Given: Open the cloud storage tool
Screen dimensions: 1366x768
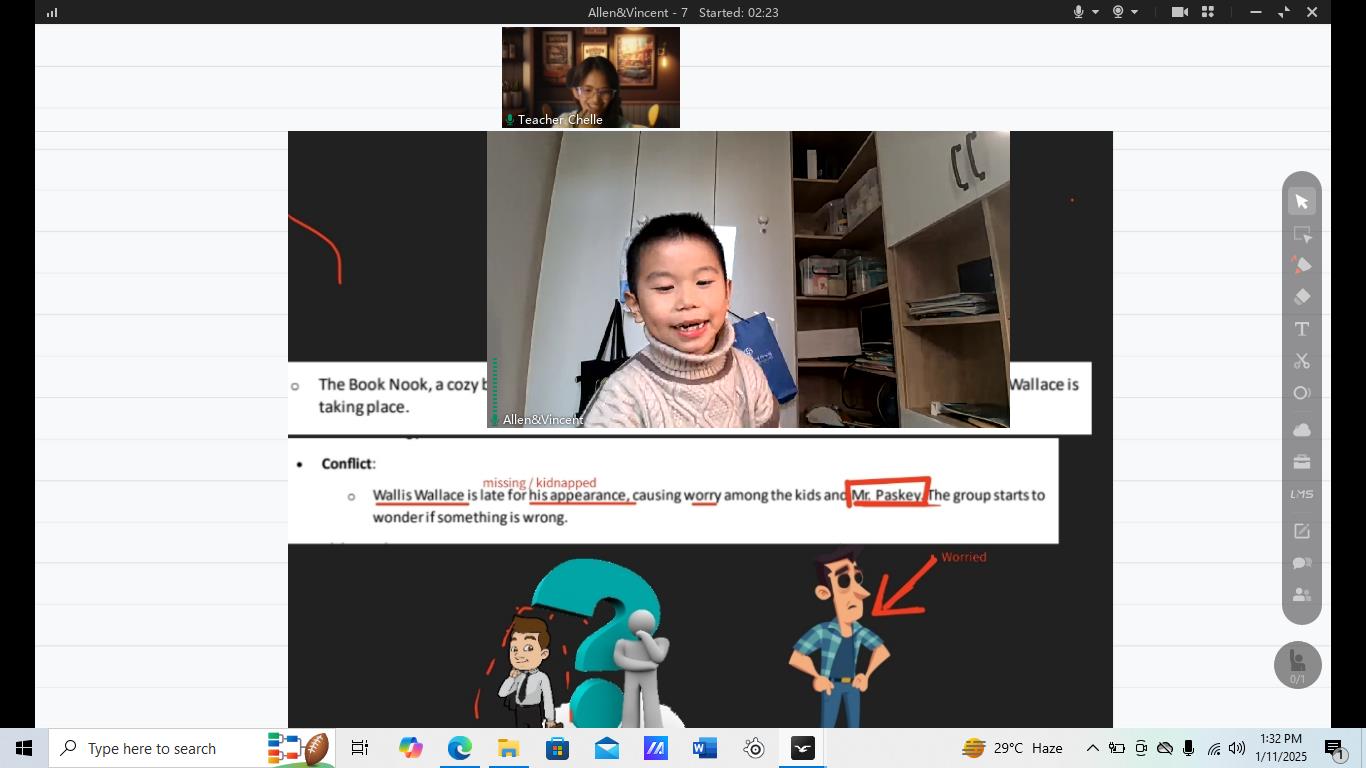Looking at the screenshot, I should (1301, 430).
